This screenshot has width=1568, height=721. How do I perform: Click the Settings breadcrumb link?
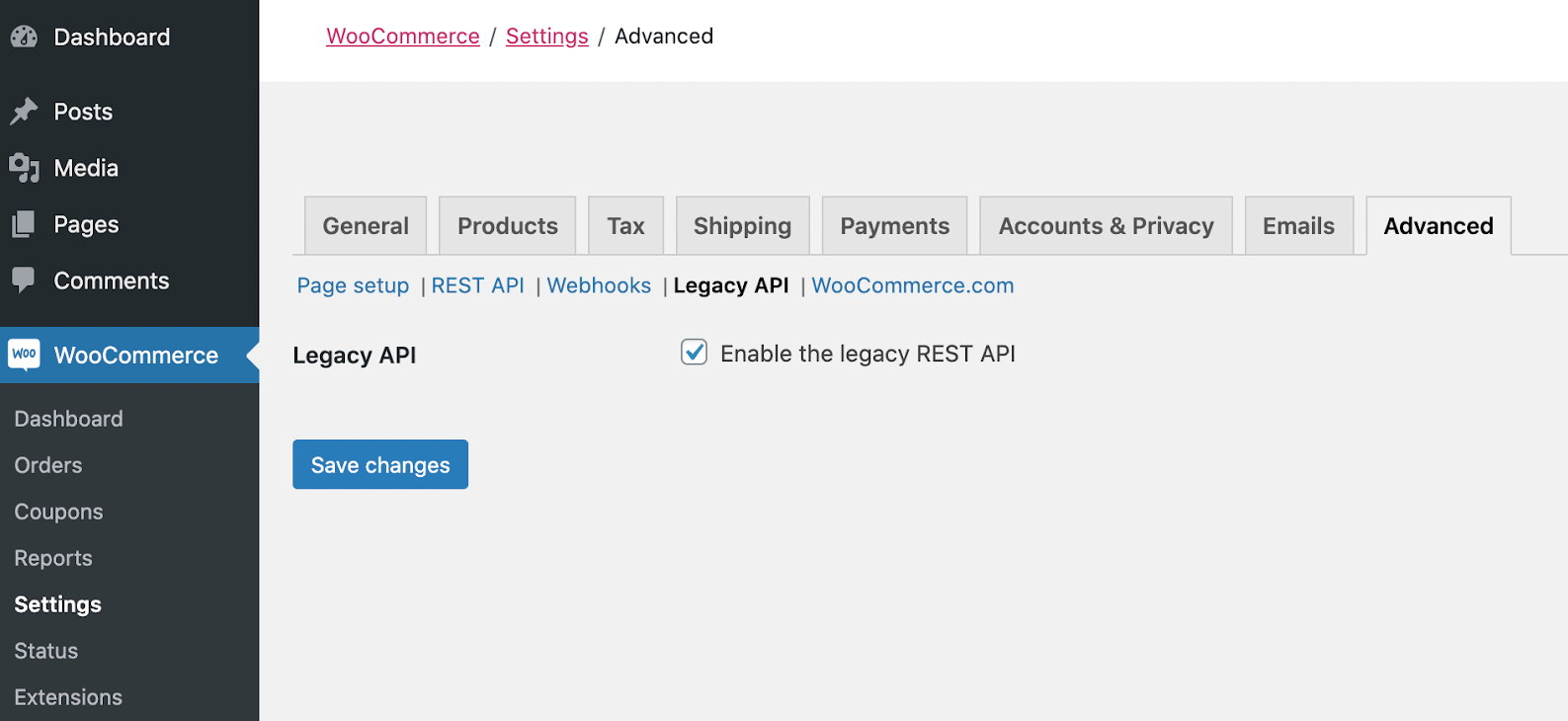click(547, 37)
